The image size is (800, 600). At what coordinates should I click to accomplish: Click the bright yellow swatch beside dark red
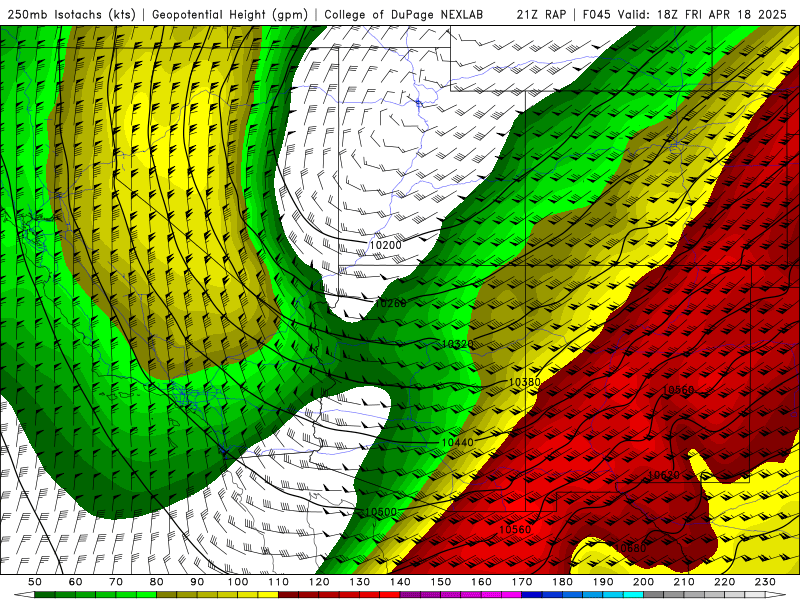pyautogui.click(x=268, y=595)
